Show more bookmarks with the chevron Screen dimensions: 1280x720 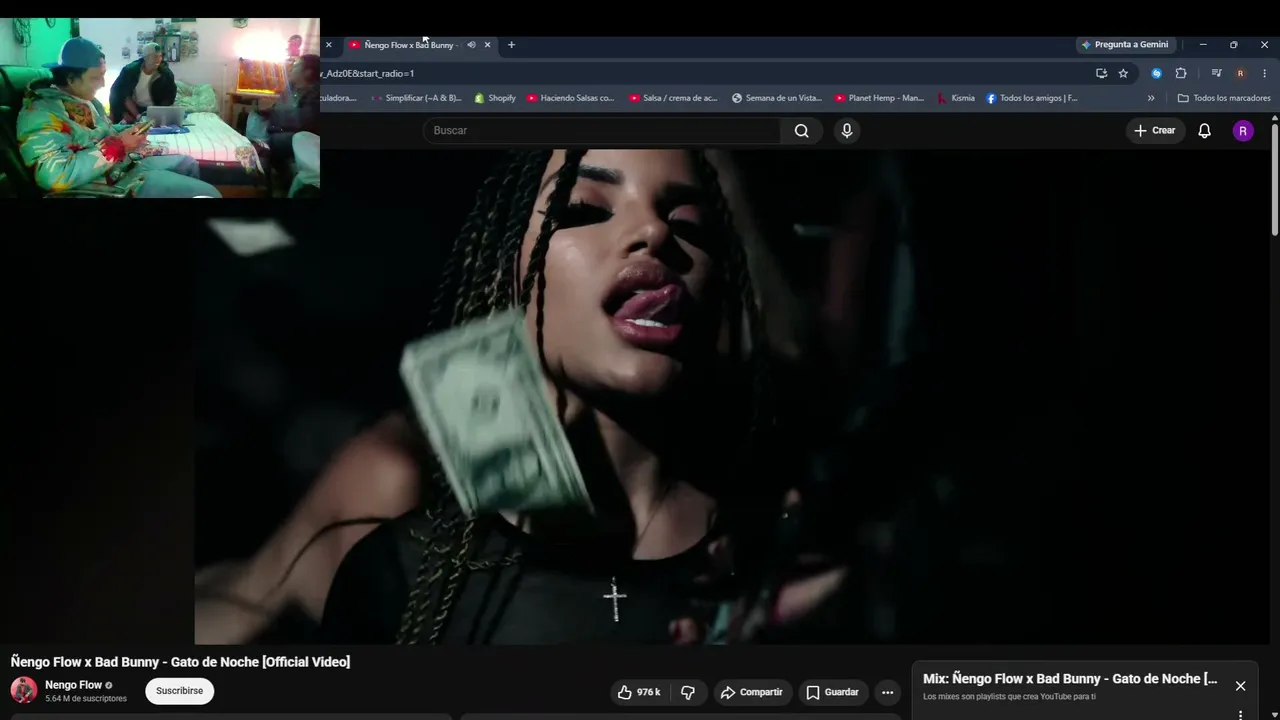1151,98
